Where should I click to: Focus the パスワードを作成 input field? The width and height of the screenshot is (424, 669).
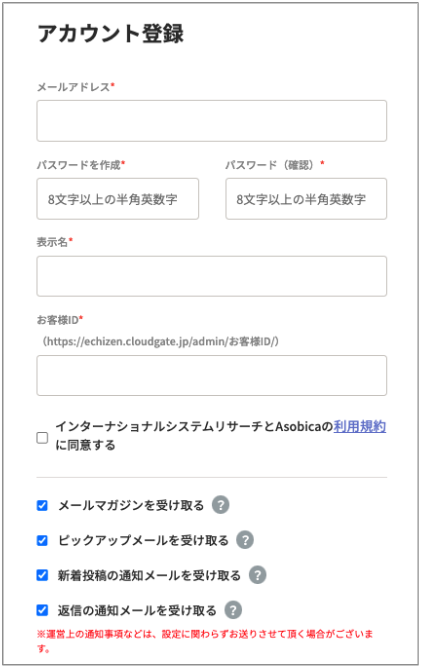(118, 199)
